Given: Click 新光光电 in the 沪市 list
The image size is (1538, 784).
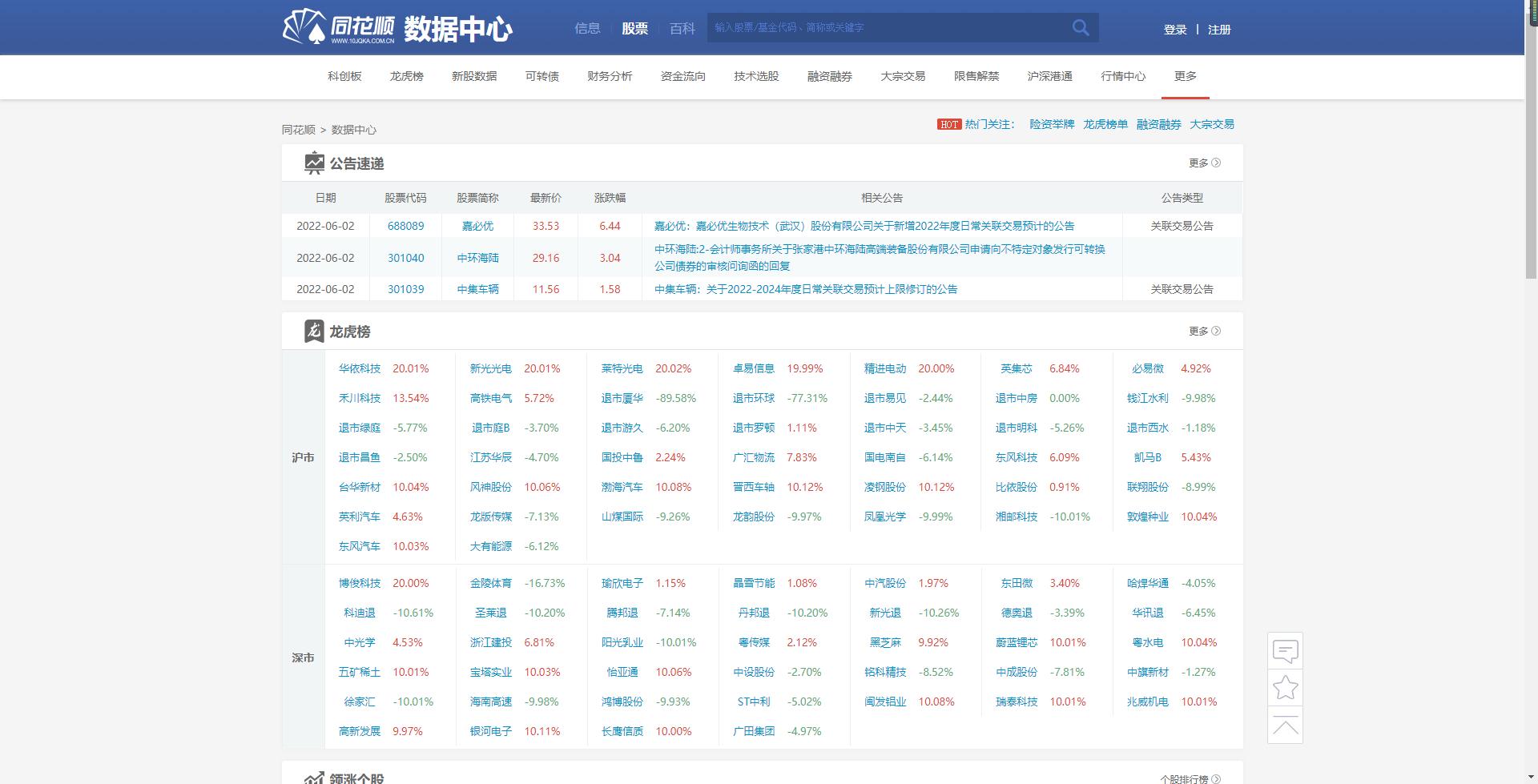Looking at the screenshot, I should (x=491, y=368).
